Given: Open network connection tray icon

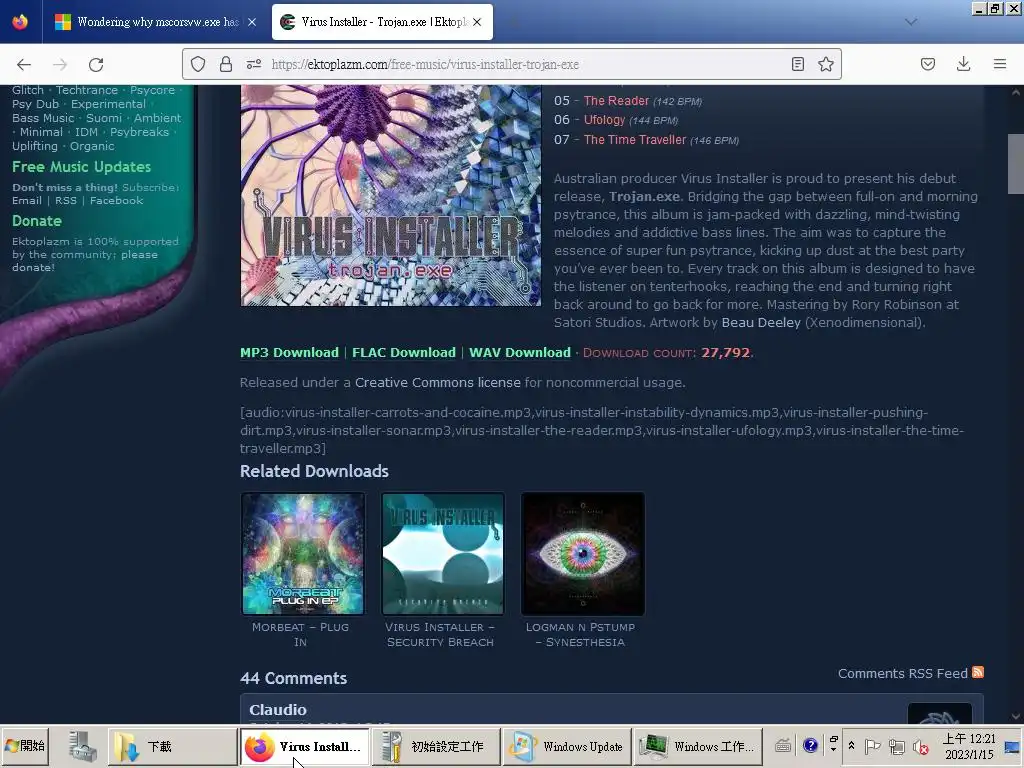Looking at the screenshot, I should coord(897,746).
